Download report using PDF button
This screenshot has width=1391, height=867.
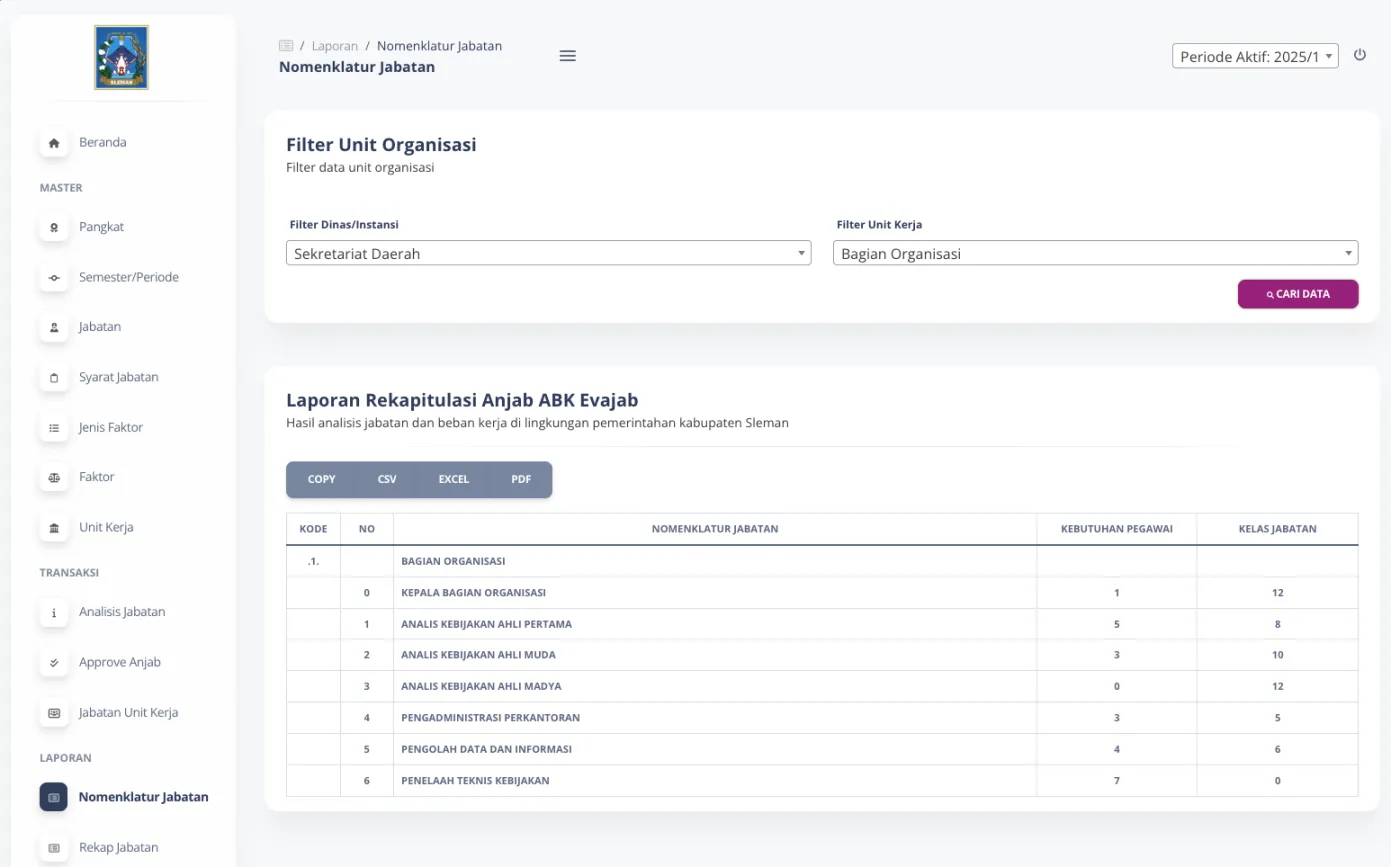point(521,480)
